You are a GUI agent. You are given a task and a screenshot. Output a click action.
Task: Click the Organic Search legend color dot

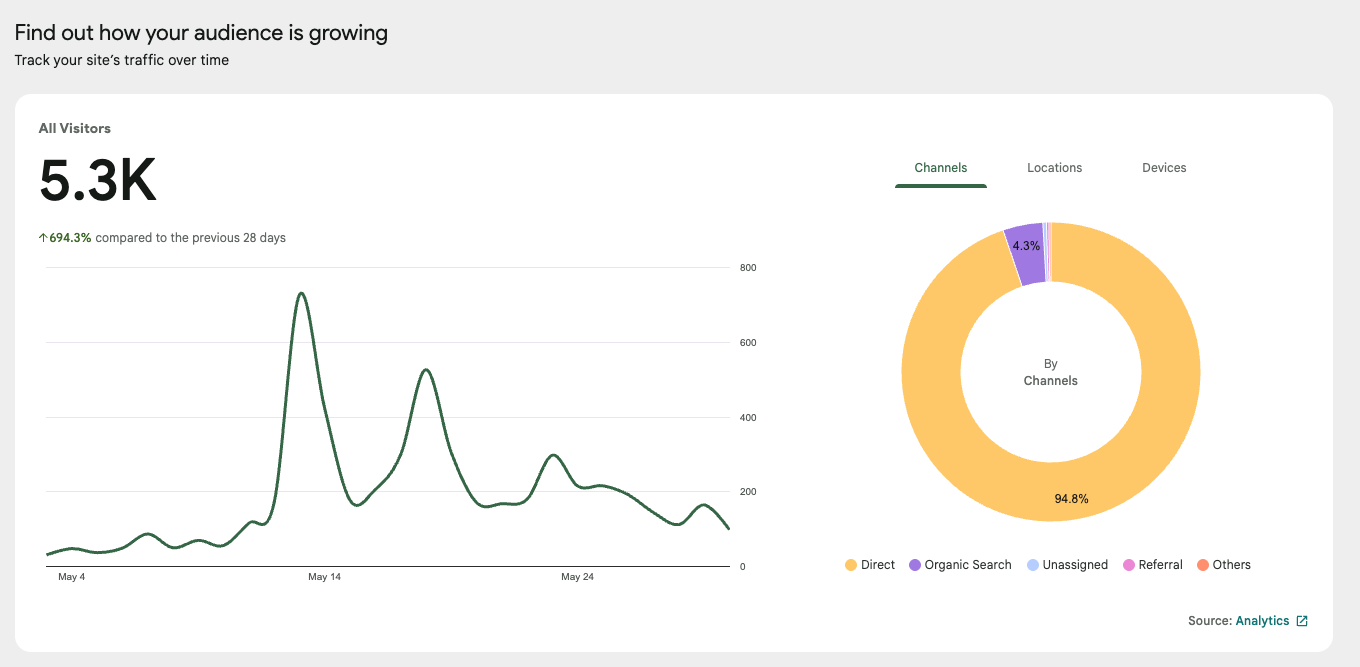pyautogui.click(x=915, y=565)
